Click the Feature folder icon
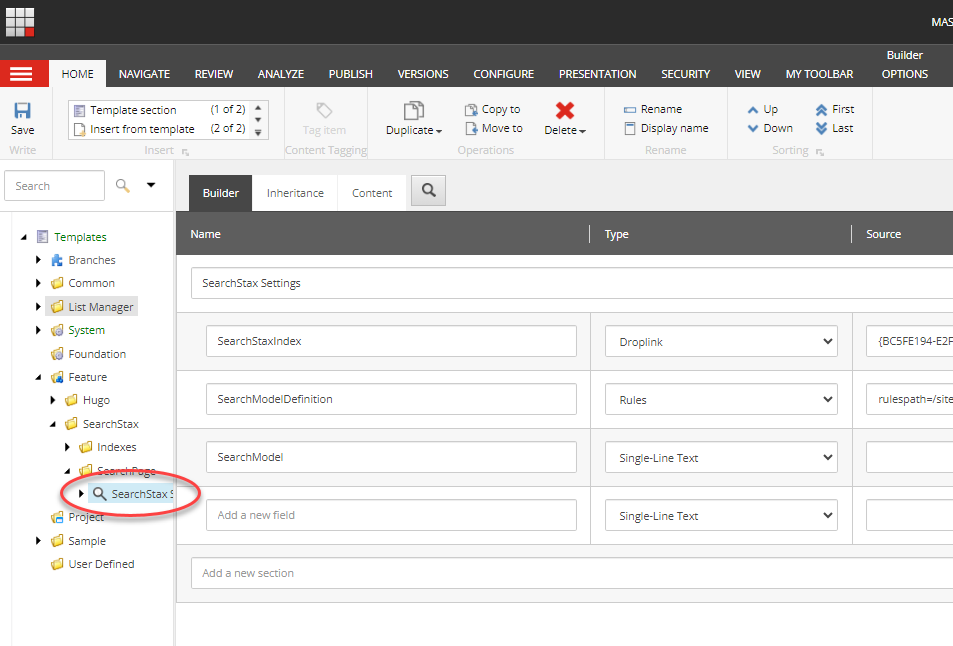The height and width of the screenshot is (646, 953). pos(57,377)
